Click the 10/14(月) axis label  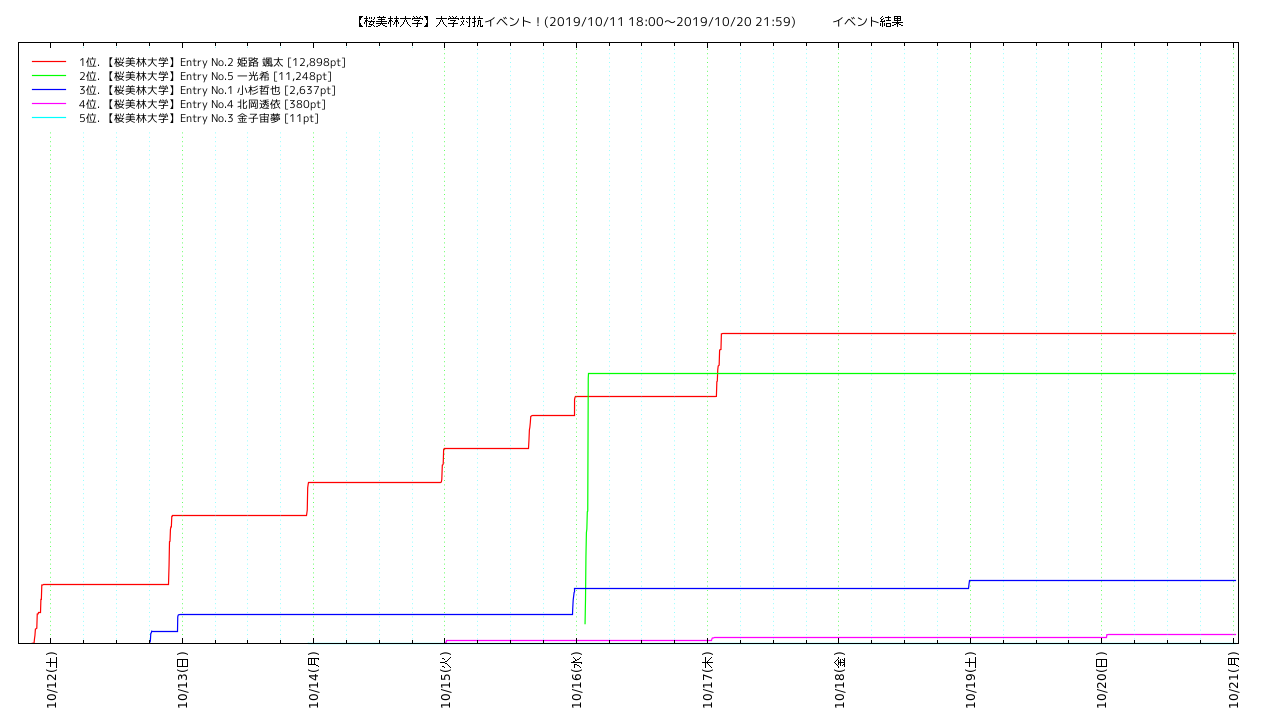[314, 680]
